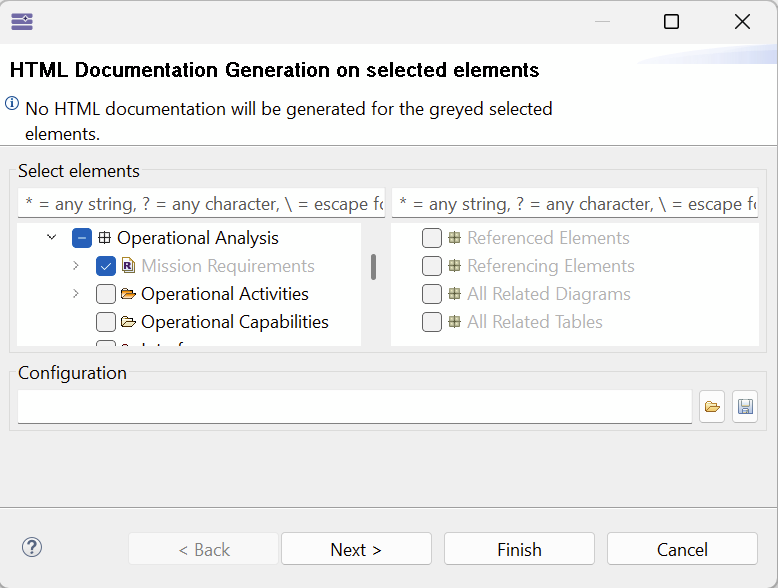Click the save configuration disk icon
Viewport: 778px width, 588px height.
745,407
